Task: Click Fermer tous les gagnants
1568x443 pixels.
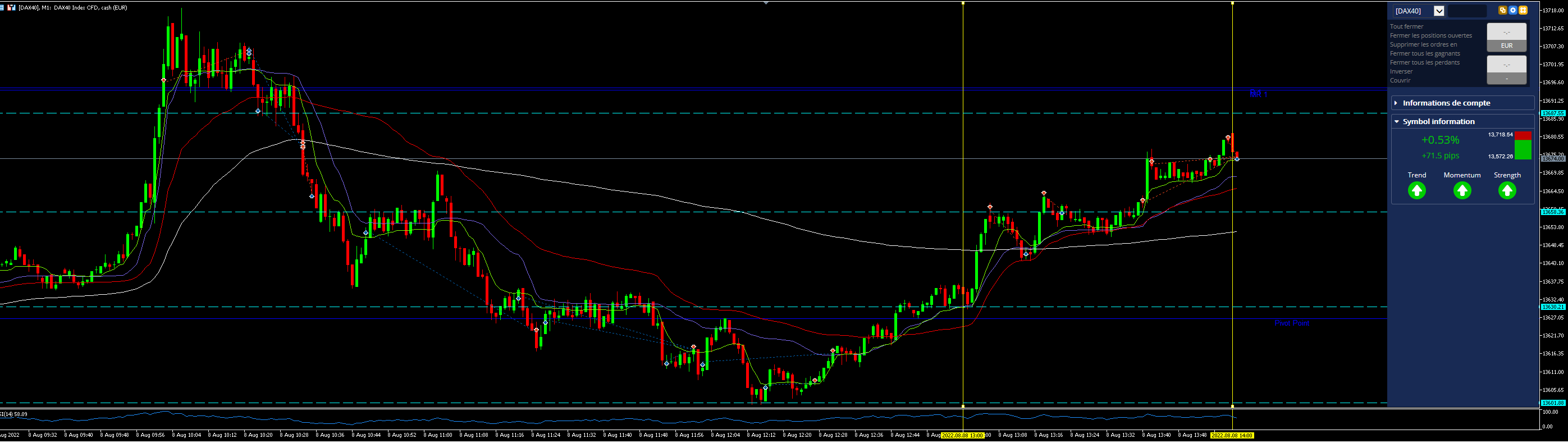Action: [x=1425, y=53]
